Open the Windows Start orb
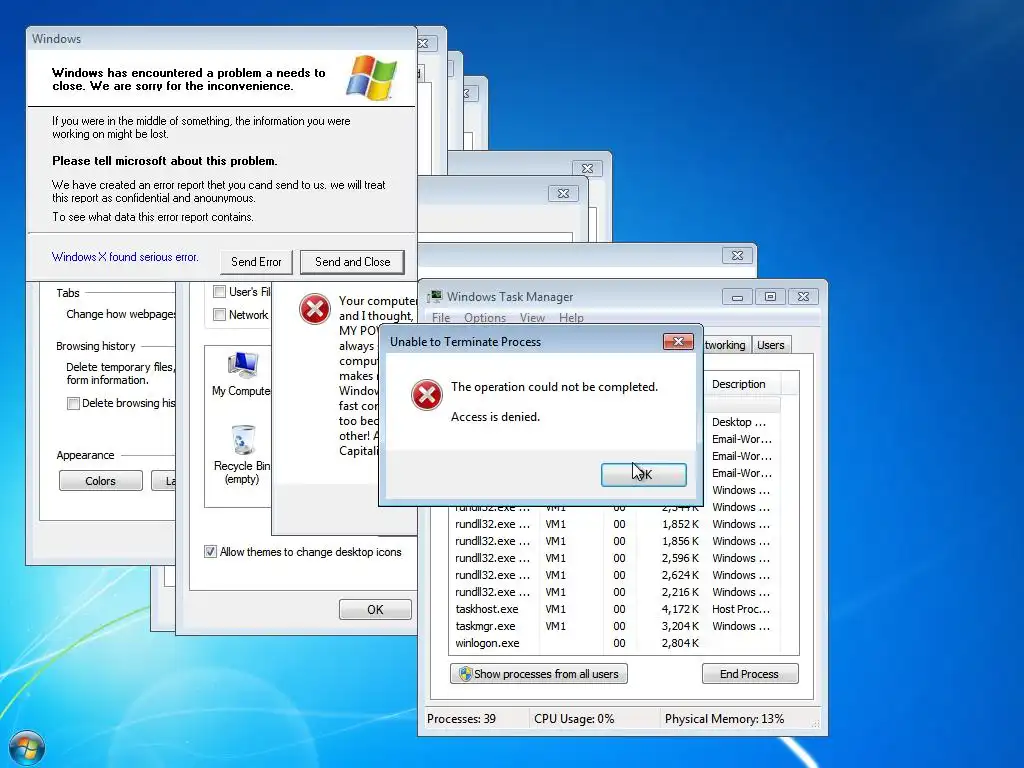The height and width of the screenshot is (768, 1024). [x=27, y=748]
